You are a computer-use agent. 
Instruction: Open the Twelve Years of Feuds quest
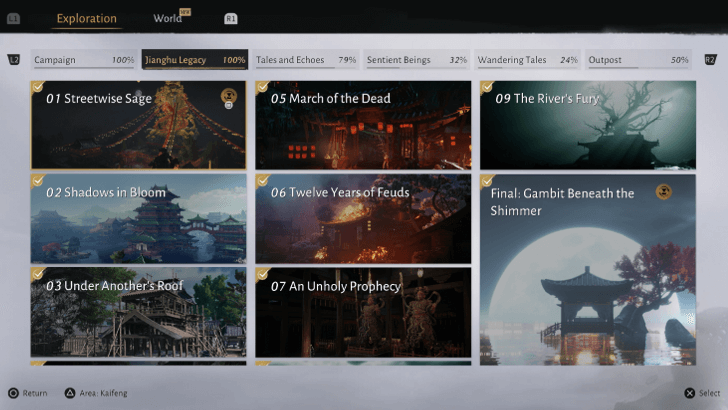pyautogui.click(x=362, y=218)
